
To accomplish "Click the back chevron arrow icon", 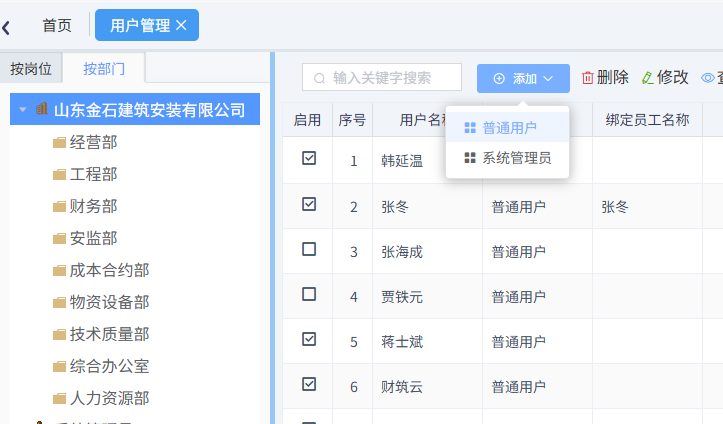I will coord(6,28).
